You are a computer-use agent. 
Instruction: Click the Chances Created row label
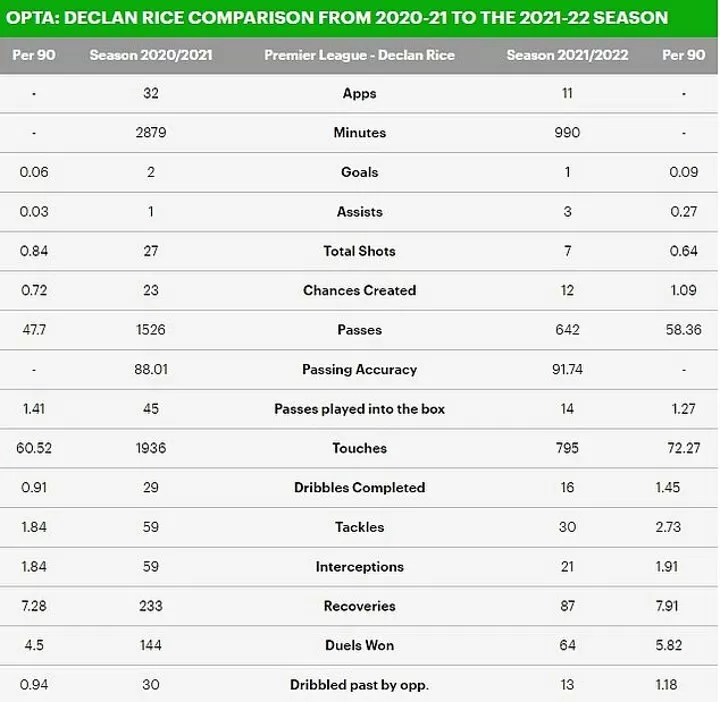(360, 291)
